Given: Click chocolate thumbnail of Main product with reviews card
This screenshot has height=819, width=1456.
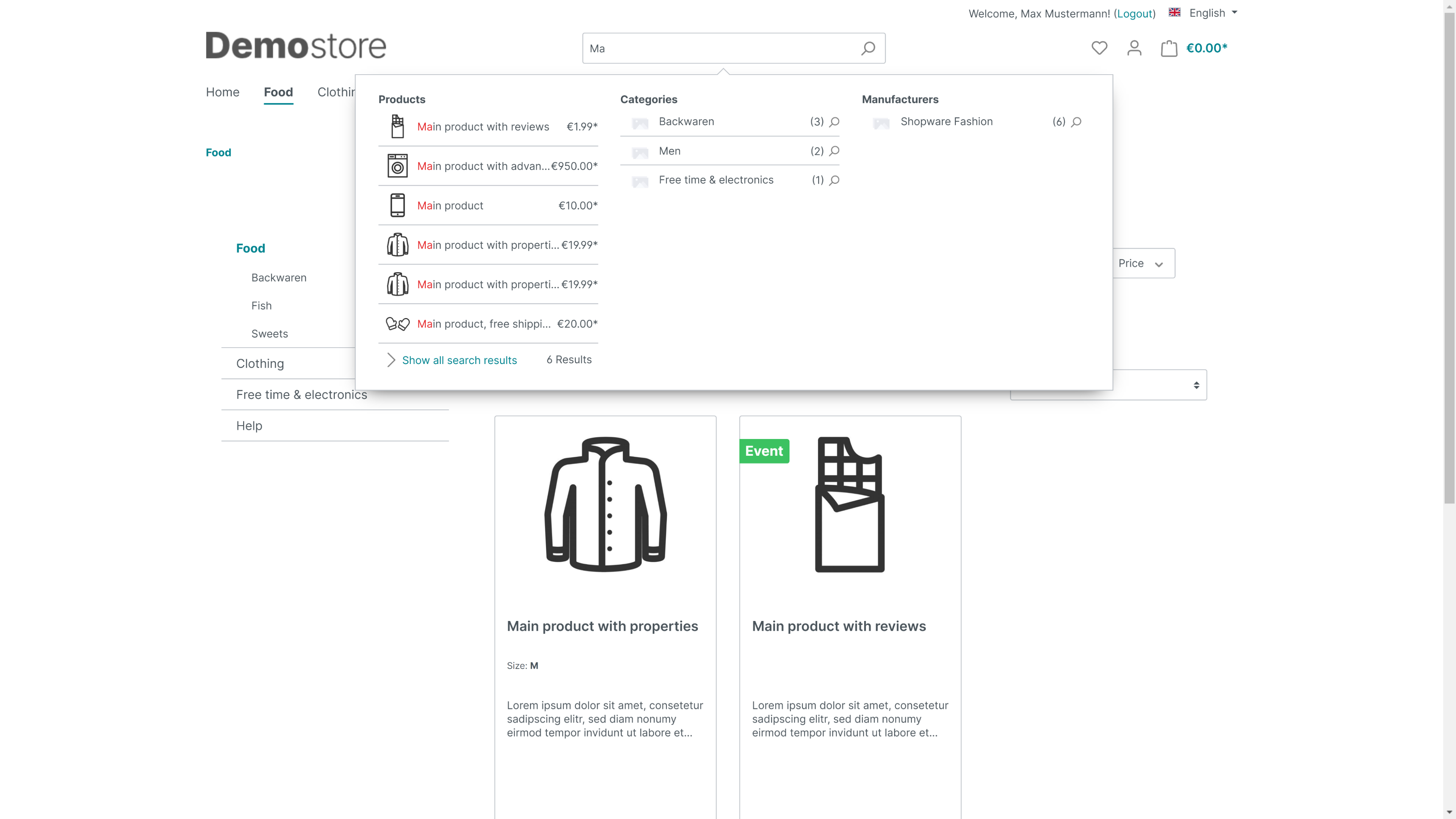Looking at the screenshot, I should pyautogui.click(x=850, y=504).
